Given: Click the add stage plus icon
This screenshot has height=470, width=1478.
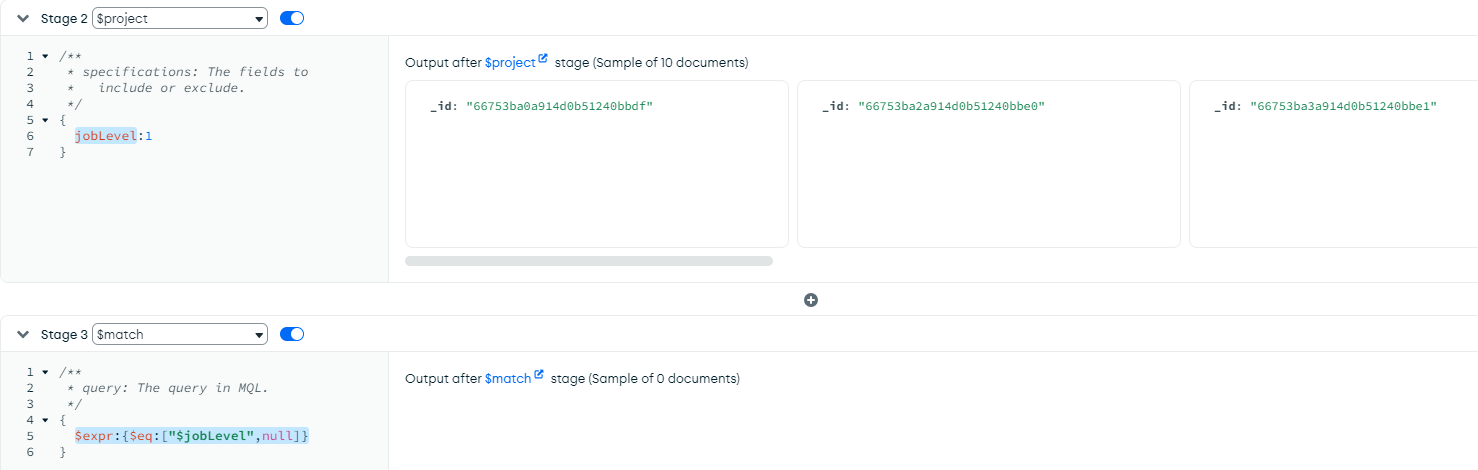Looking at the screenshot, I should click(x=811, y=300).
